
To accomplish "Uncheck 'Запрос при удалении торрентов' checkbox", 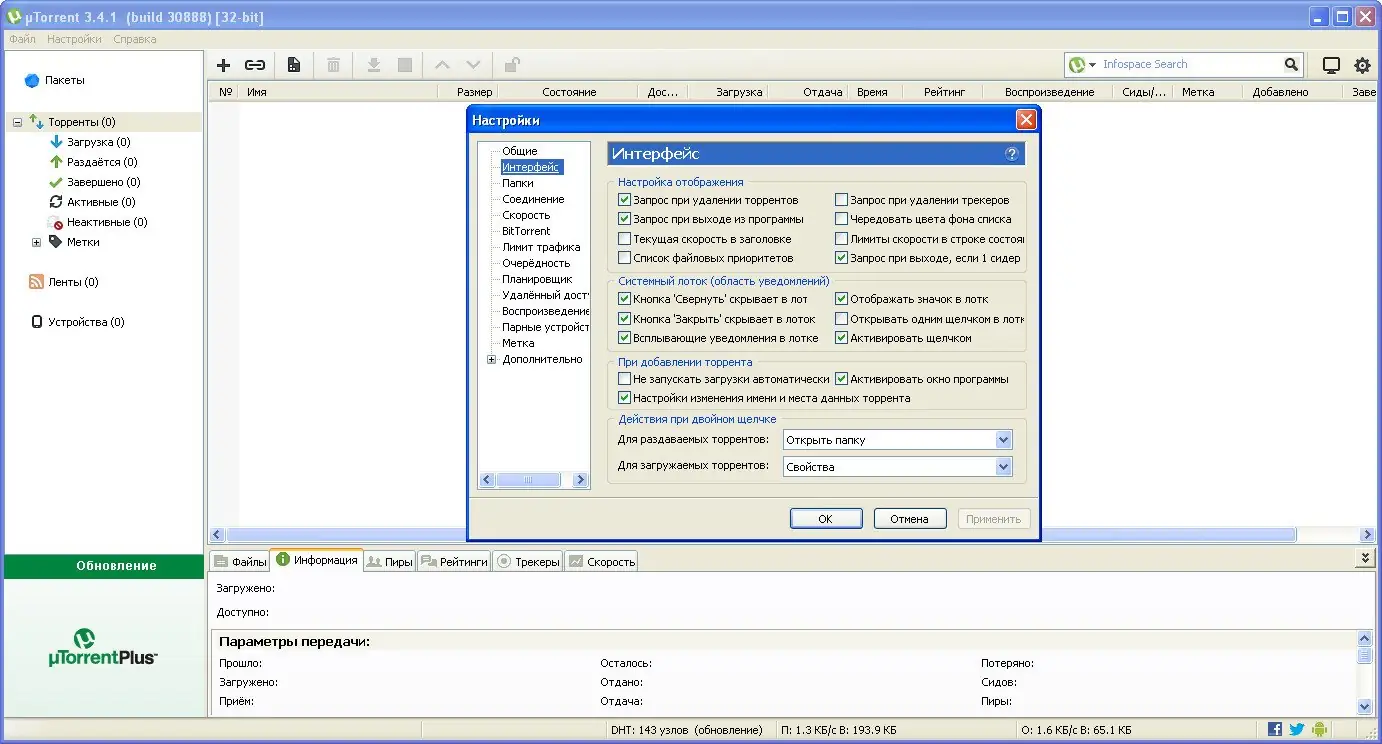I will point(625,200).
